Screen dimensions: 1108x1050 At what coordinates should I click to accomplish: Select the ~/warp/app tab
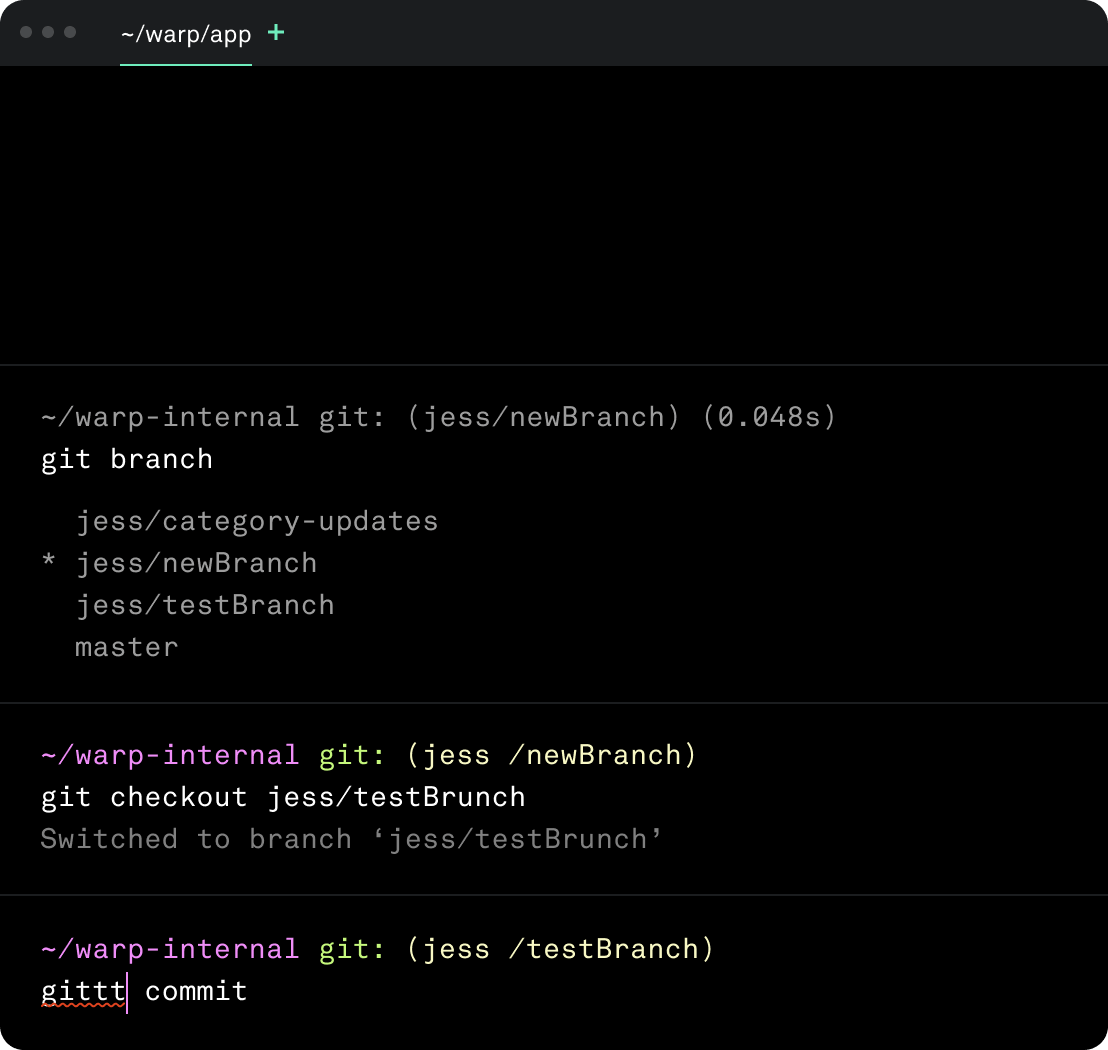186,33
